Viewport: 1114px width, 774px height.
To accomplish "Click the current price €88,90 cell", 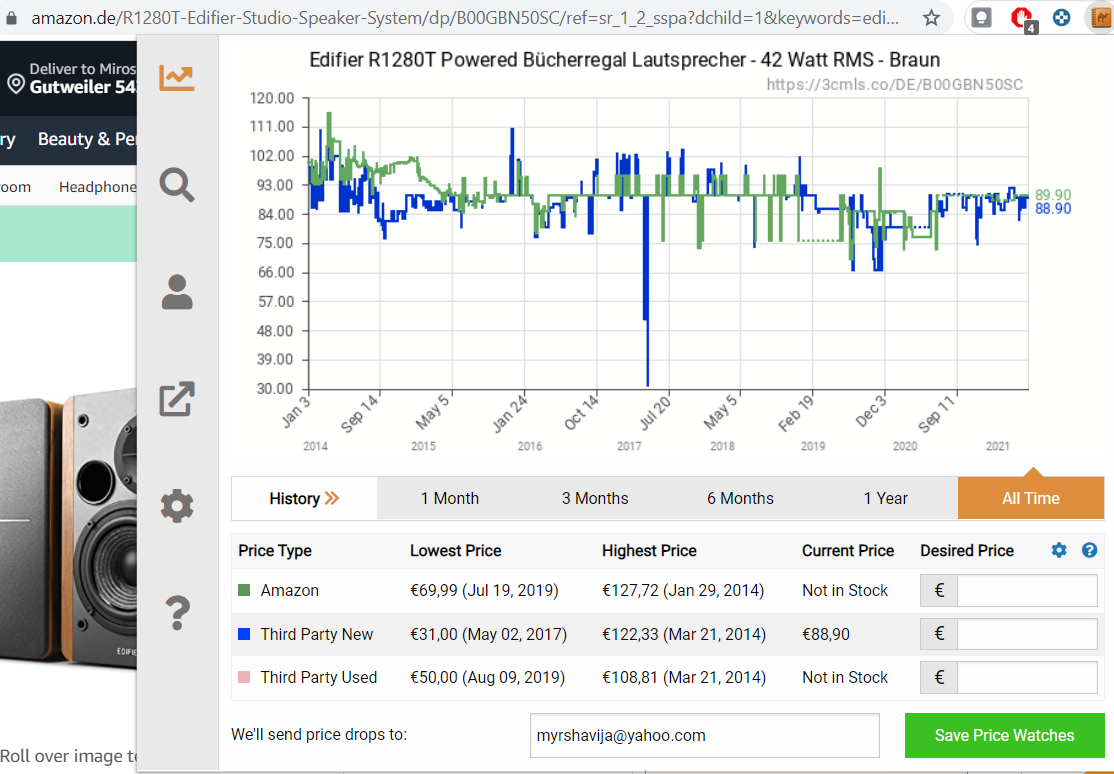I will tap(826, 634).
